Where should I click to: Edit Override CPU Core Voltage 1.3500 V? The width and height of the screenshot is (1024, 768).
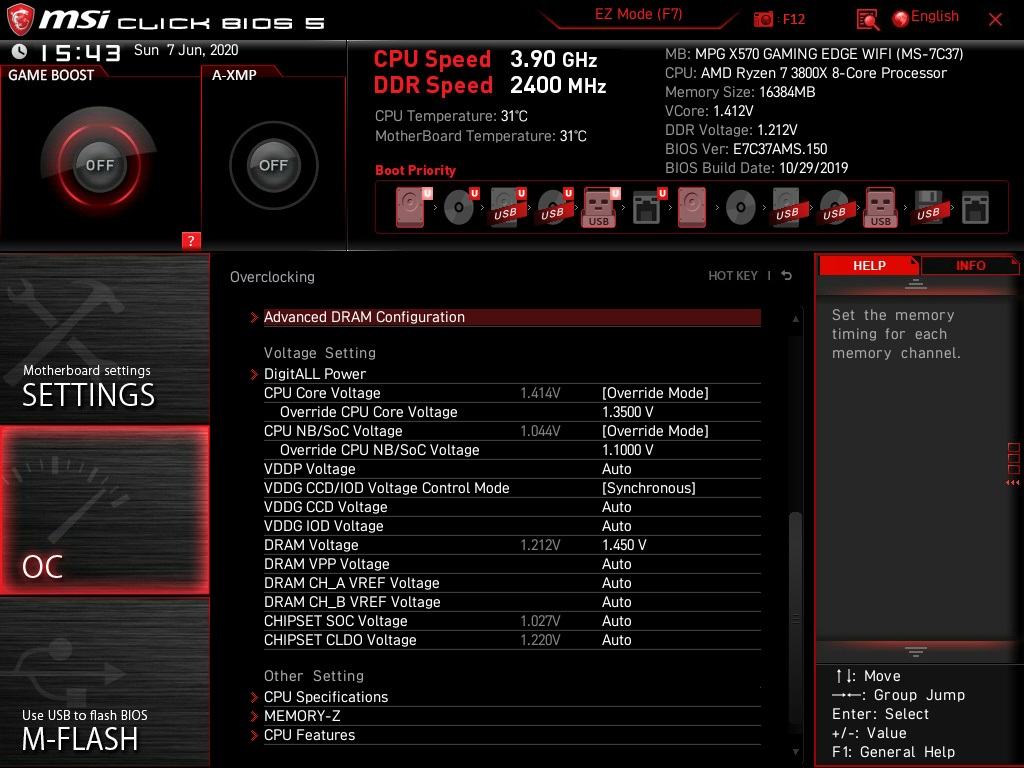[x=628, y=412]
